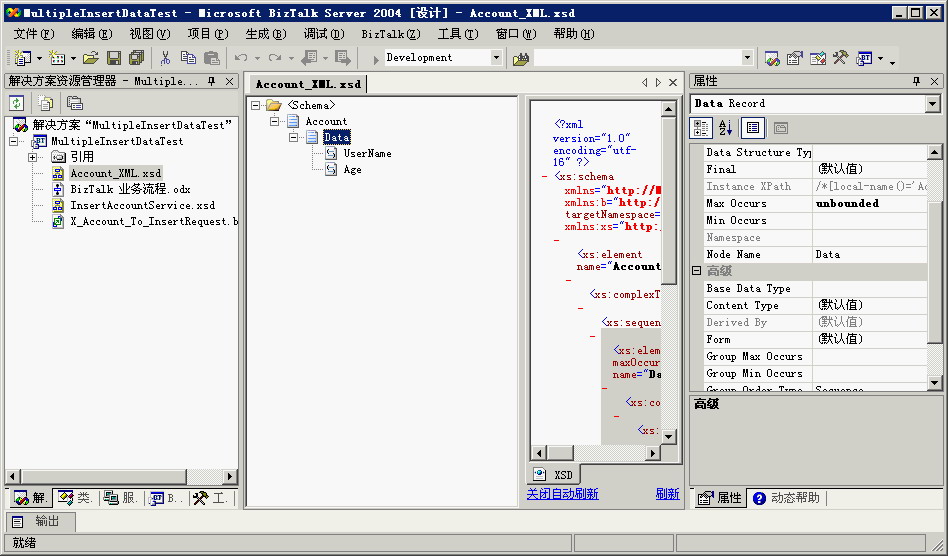Collapse the 高级 property category
Viewport: 948px width, 556px height.
click(696, 271)
